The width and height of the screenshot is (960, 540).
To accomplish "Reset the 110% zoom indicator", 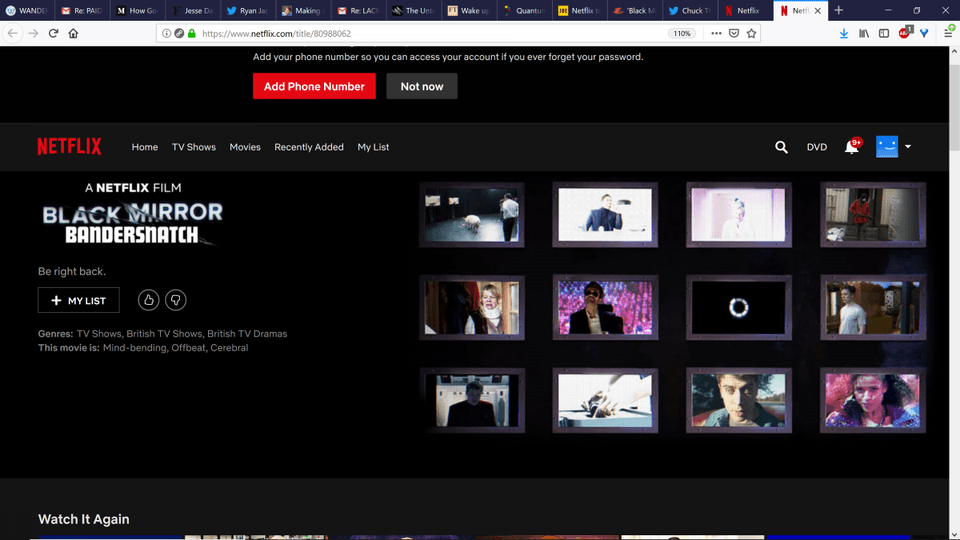I will 681,34.
